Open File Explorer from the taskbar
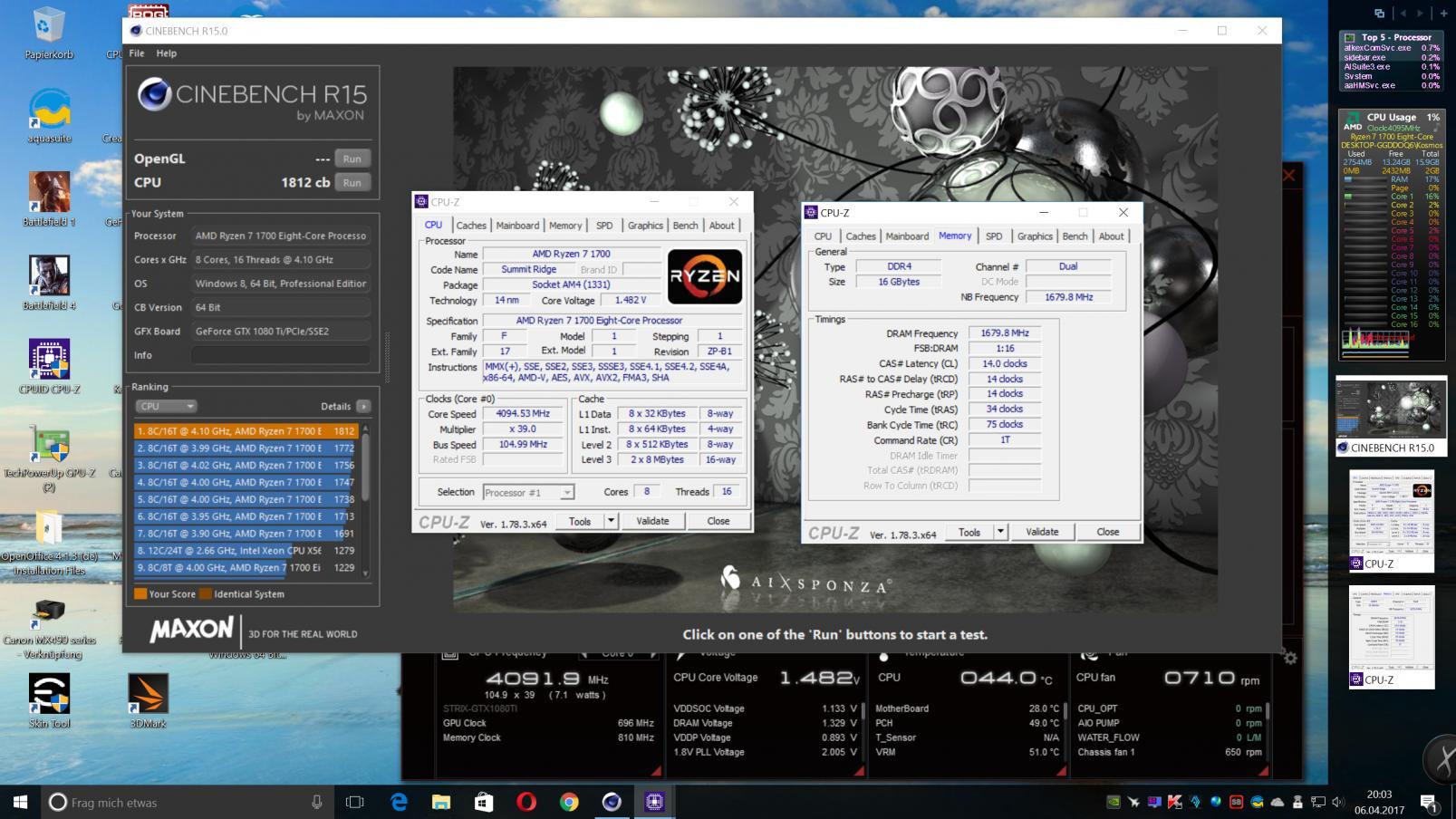1456x819 pixels. click(441, 802)
